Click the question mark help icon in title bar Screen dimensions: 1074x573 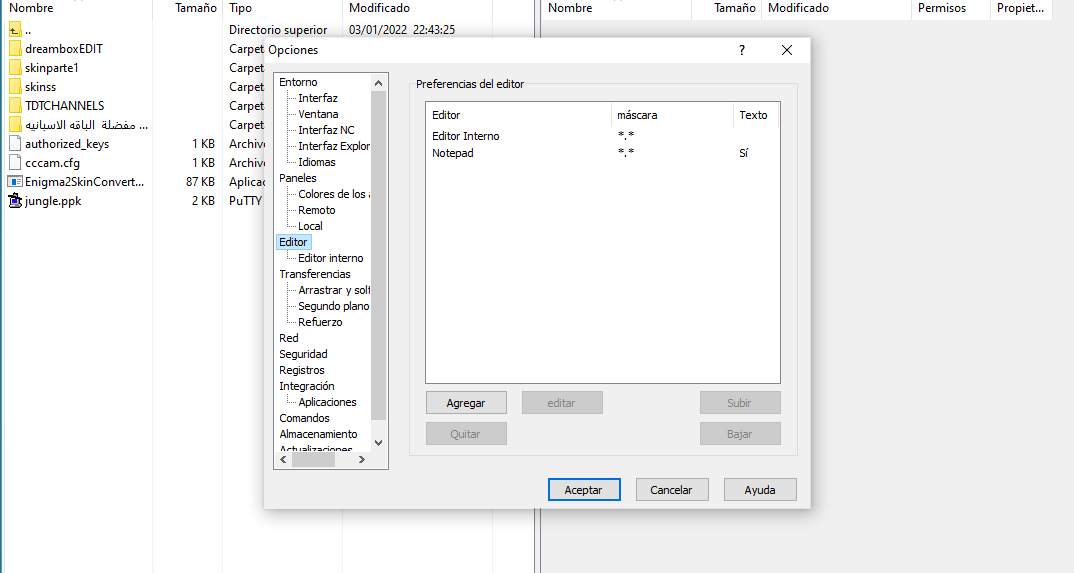click(x=741, y=50)
